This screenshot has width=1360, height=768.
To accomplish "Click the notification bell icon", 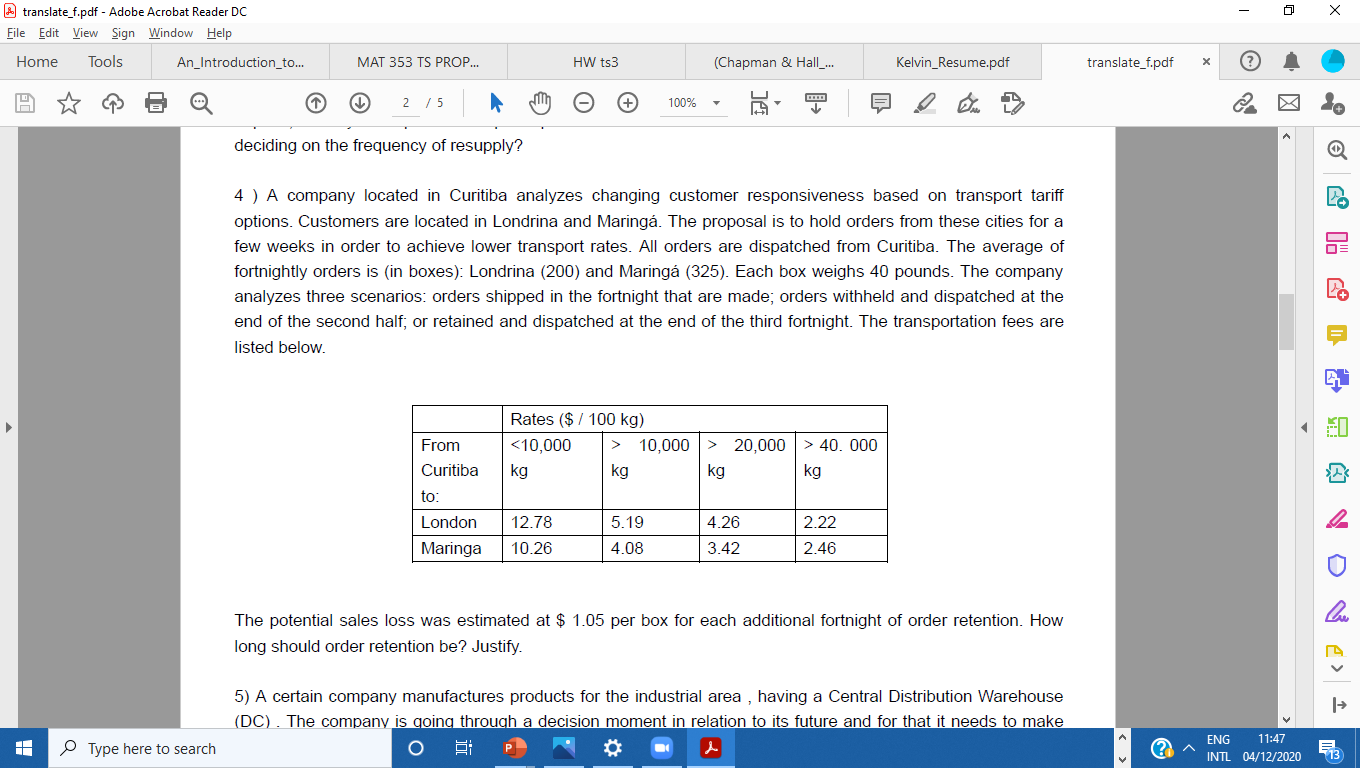I will [x=1292, y=61].
